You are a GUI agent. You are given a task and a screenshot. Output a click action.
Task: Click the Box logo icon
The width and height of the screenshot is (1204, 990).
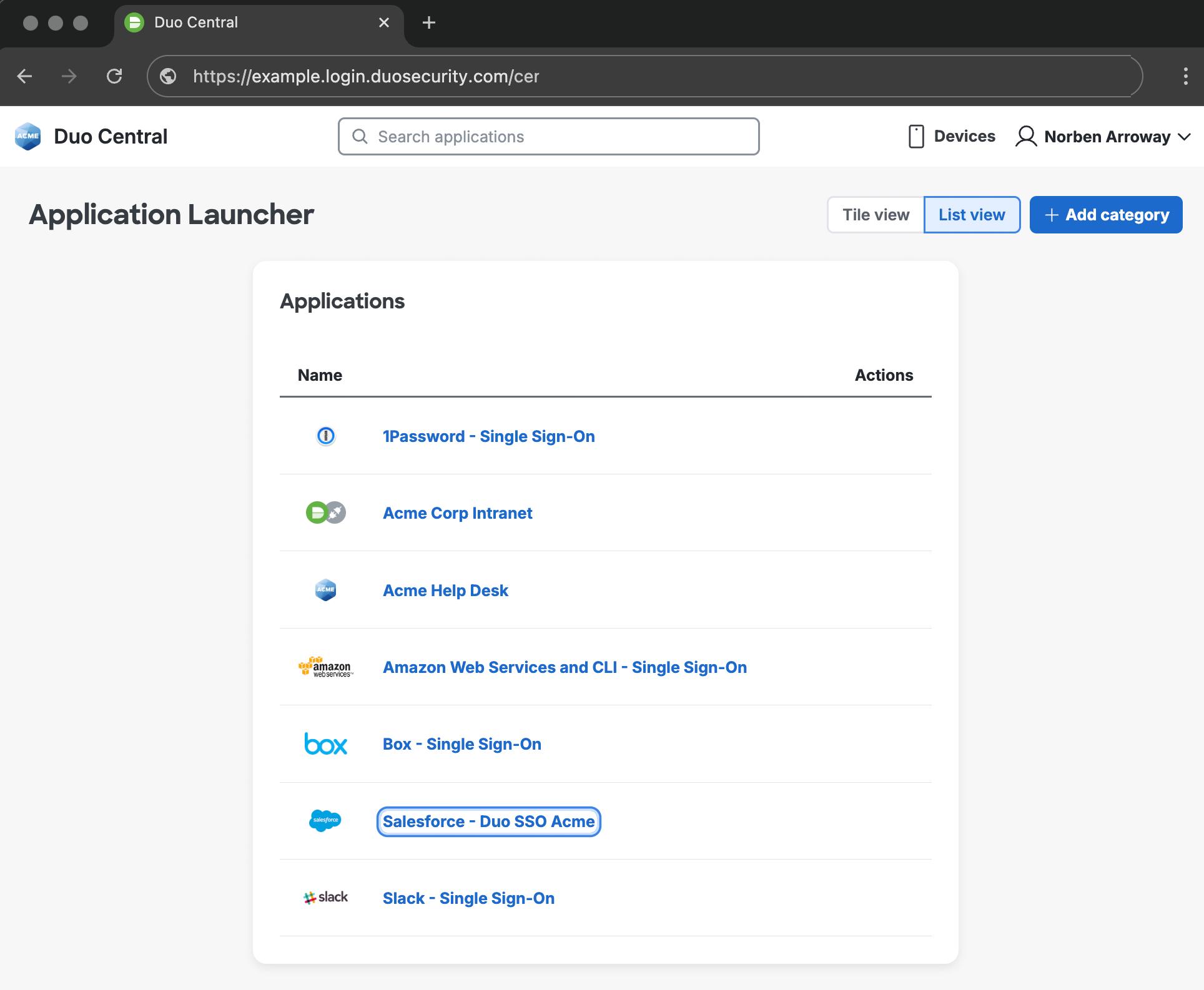point(325,743)
